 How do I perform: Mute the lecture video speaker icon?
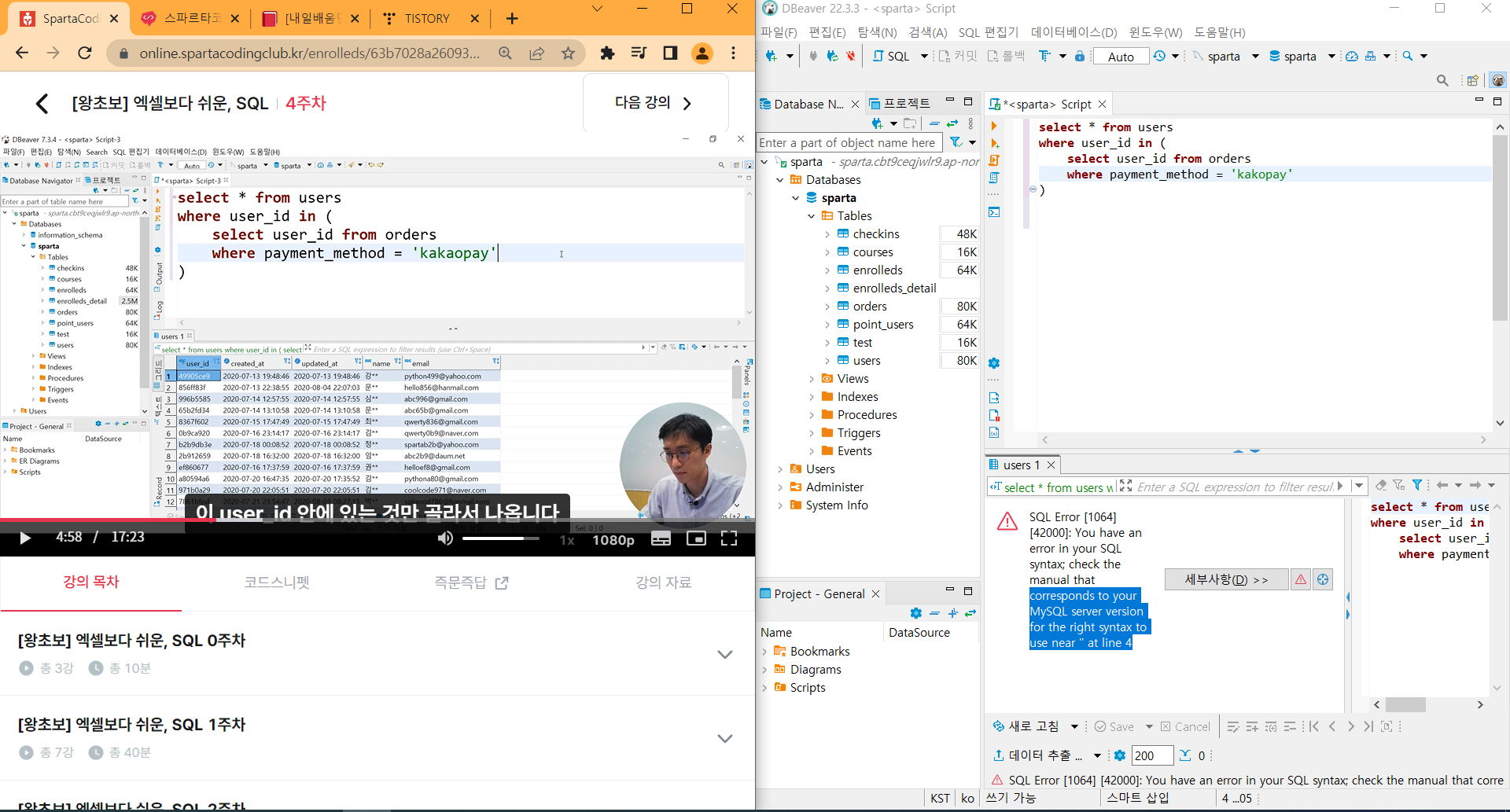coord(445,538)
